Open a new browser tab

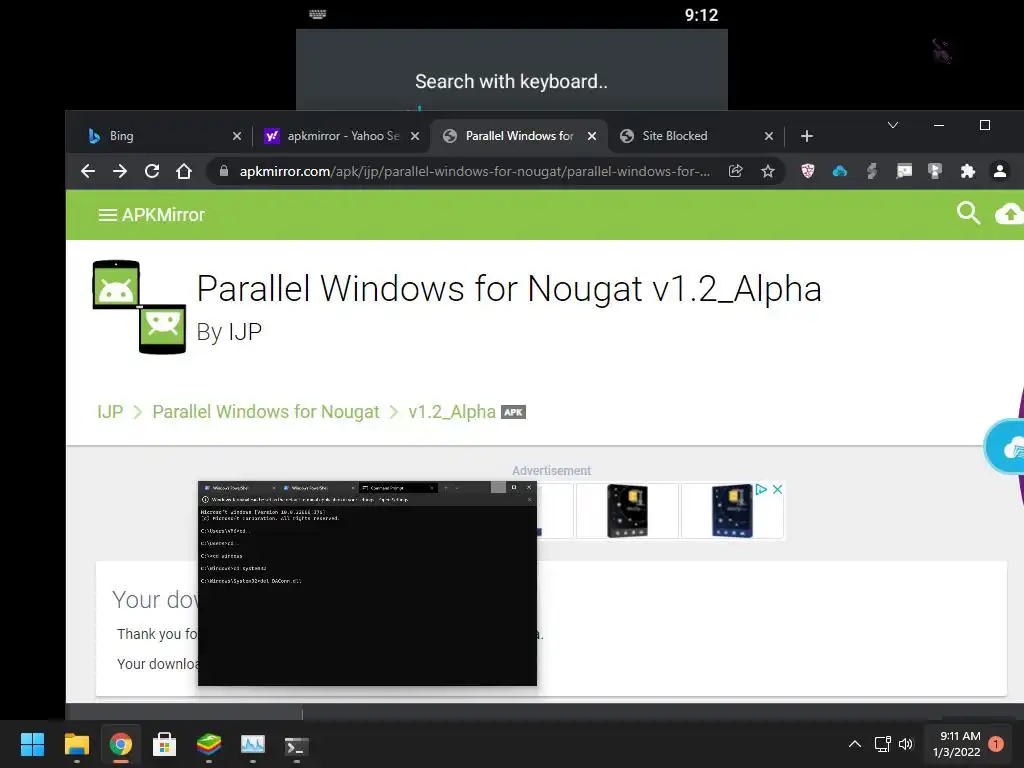point(807,136)
